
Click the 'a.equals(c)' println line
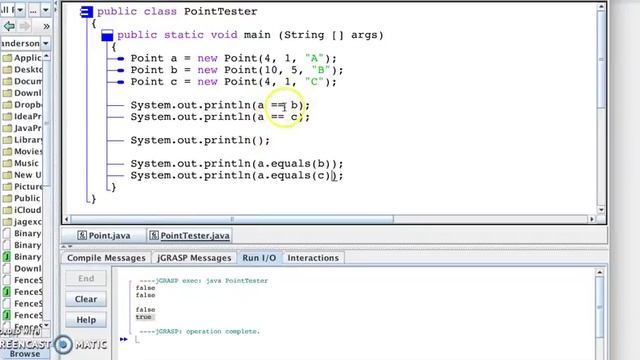[237, 176]
